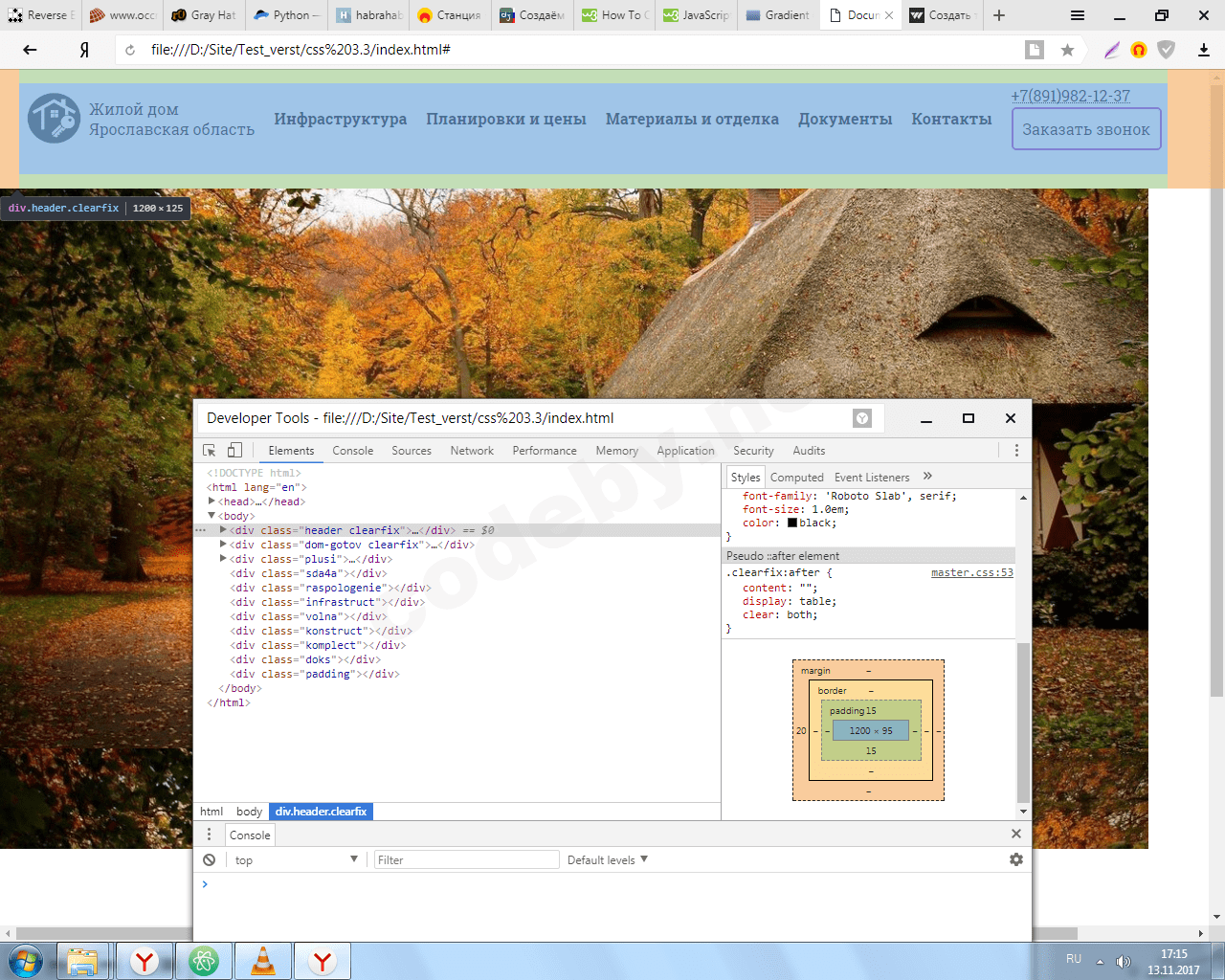This screenshot has width=1225, height=980.
Task: Click the black color swatch in Styles
Action: point(792,523)
